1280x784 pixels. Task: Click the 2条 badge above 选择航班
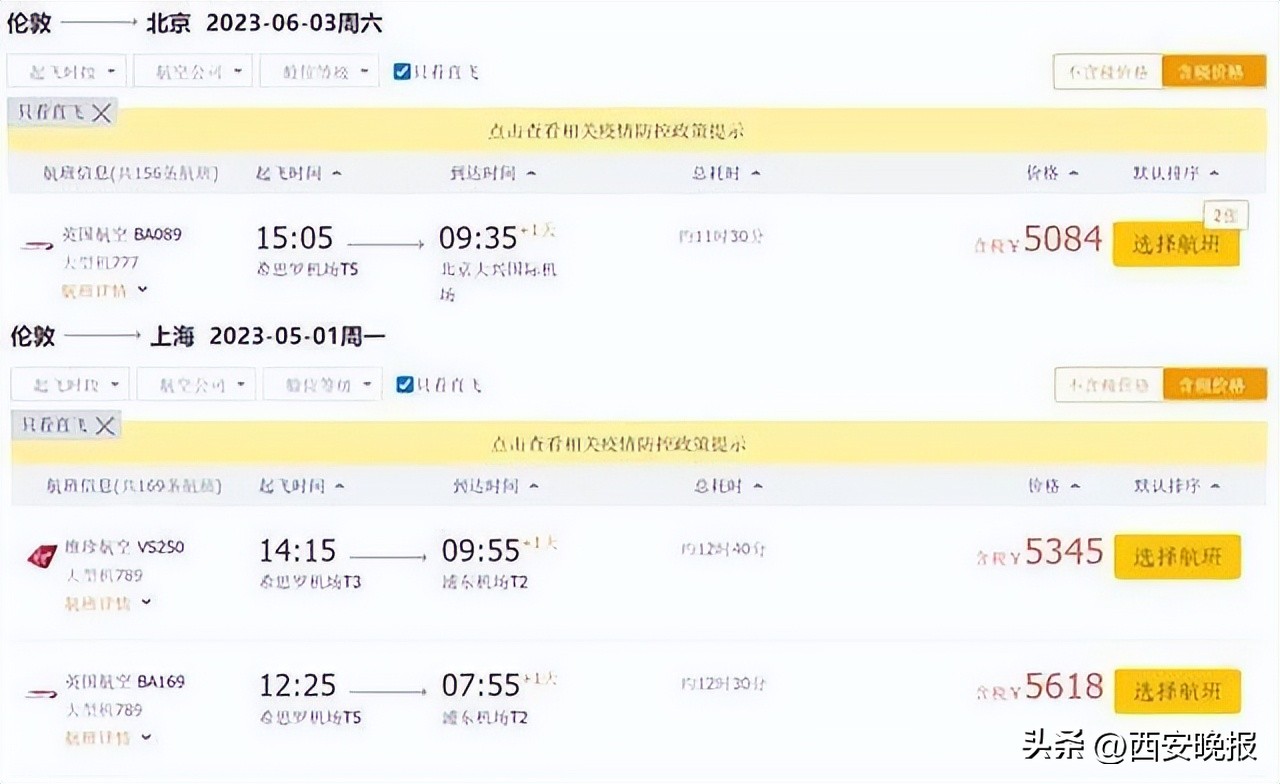[x=1225, y=214]
